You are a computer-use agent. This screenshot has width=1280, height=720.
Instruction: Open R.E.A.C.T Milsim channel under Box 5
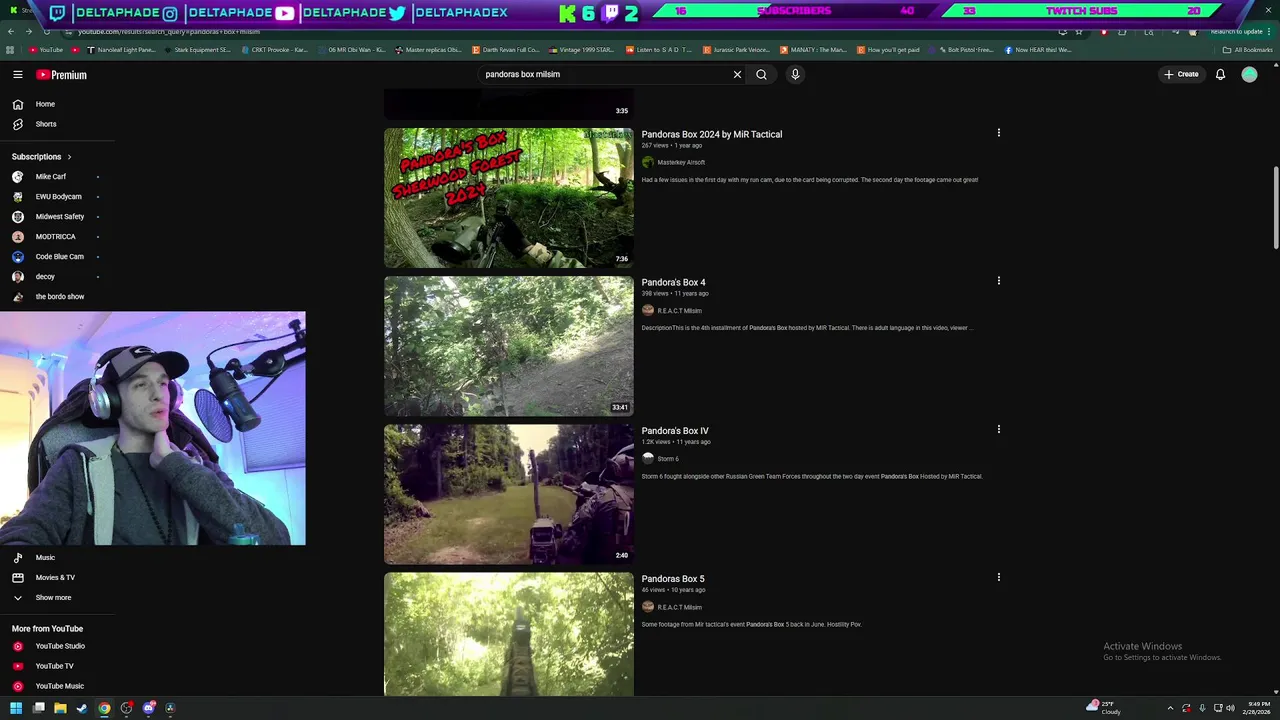tap(679, 607)
